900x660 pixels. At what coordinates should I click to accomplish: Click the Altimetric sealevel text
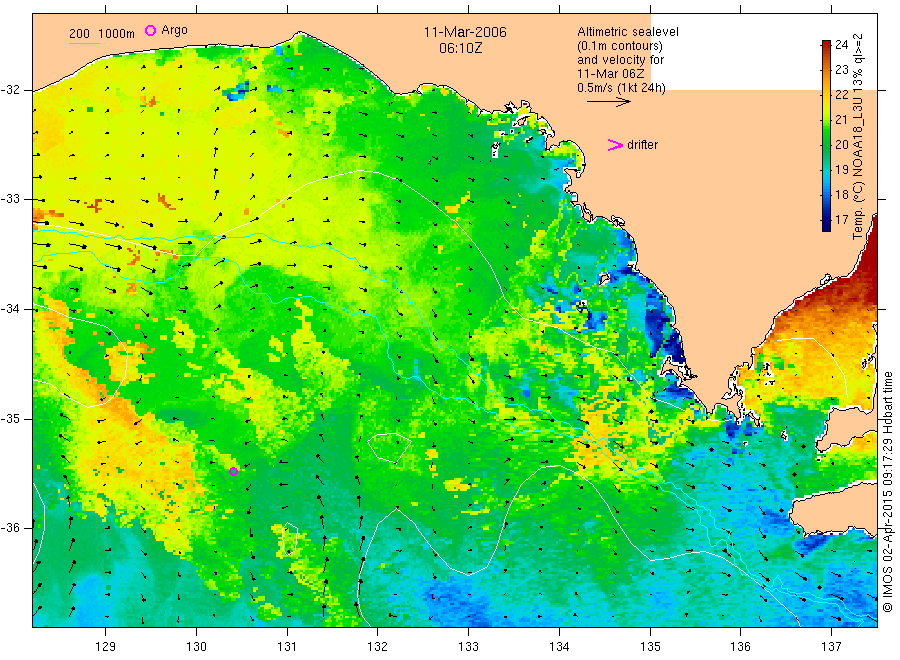627,32
